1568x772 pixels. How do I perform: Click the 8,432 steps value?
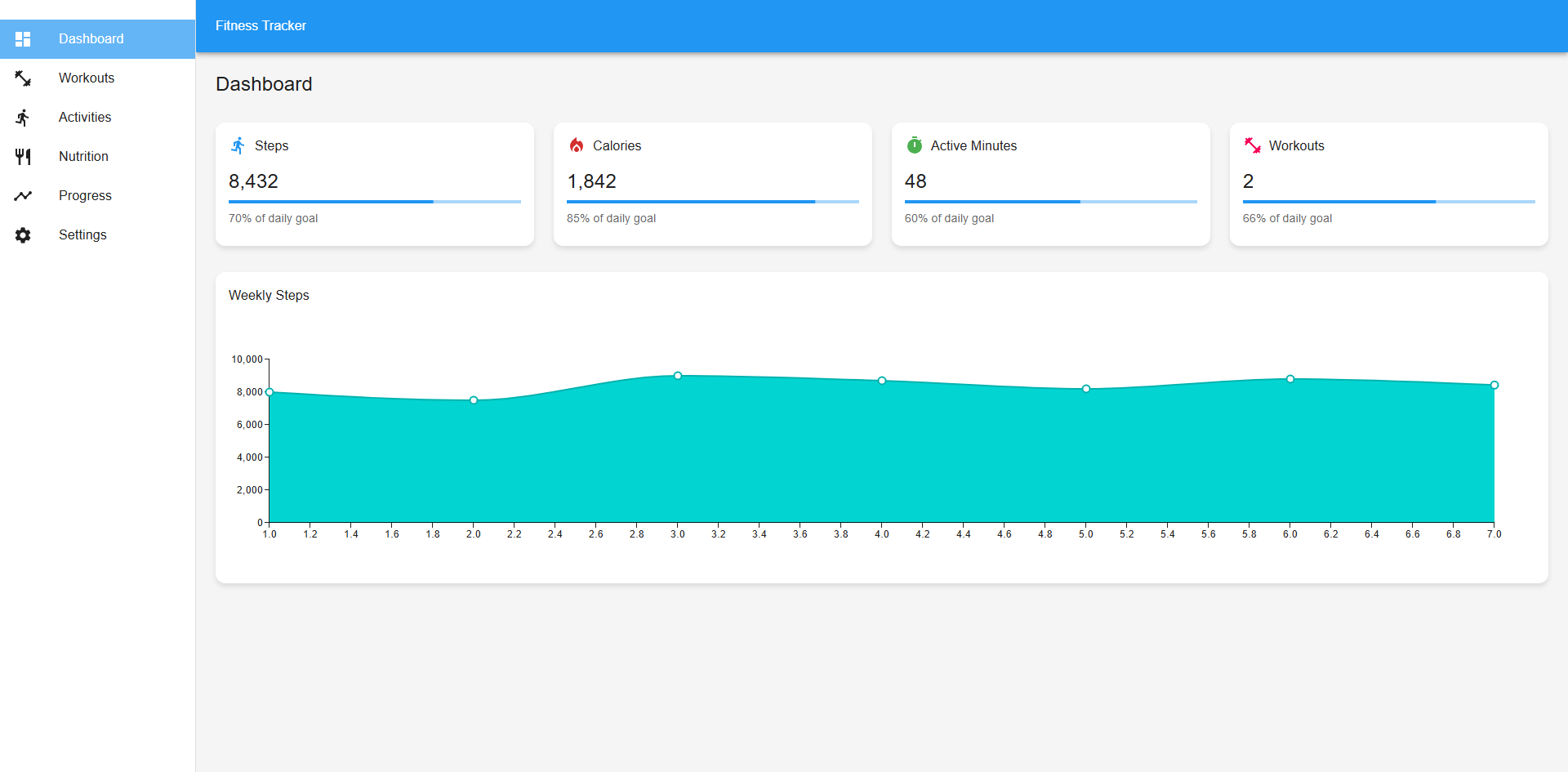pyautogui.click(x=253, y=181)
